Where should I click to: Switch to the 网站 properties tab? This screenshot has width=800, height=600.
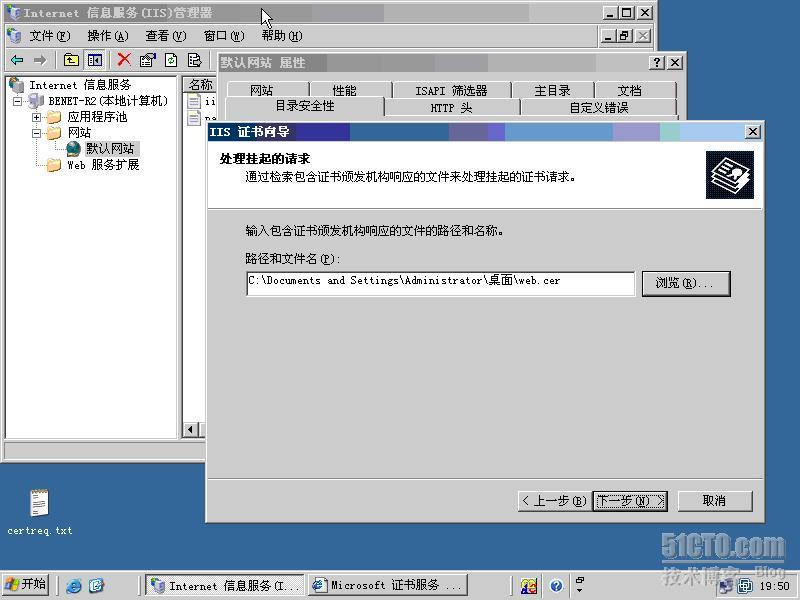(x=267, y=90)
